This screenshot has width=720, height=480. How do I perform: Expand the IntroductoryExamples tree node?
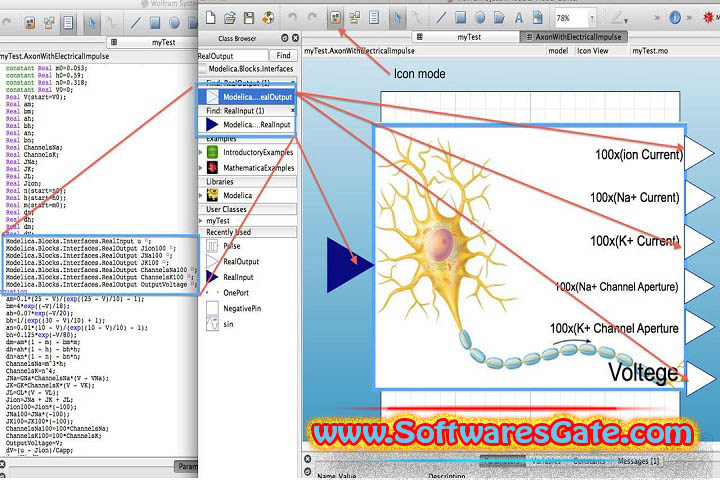(201, 152)
